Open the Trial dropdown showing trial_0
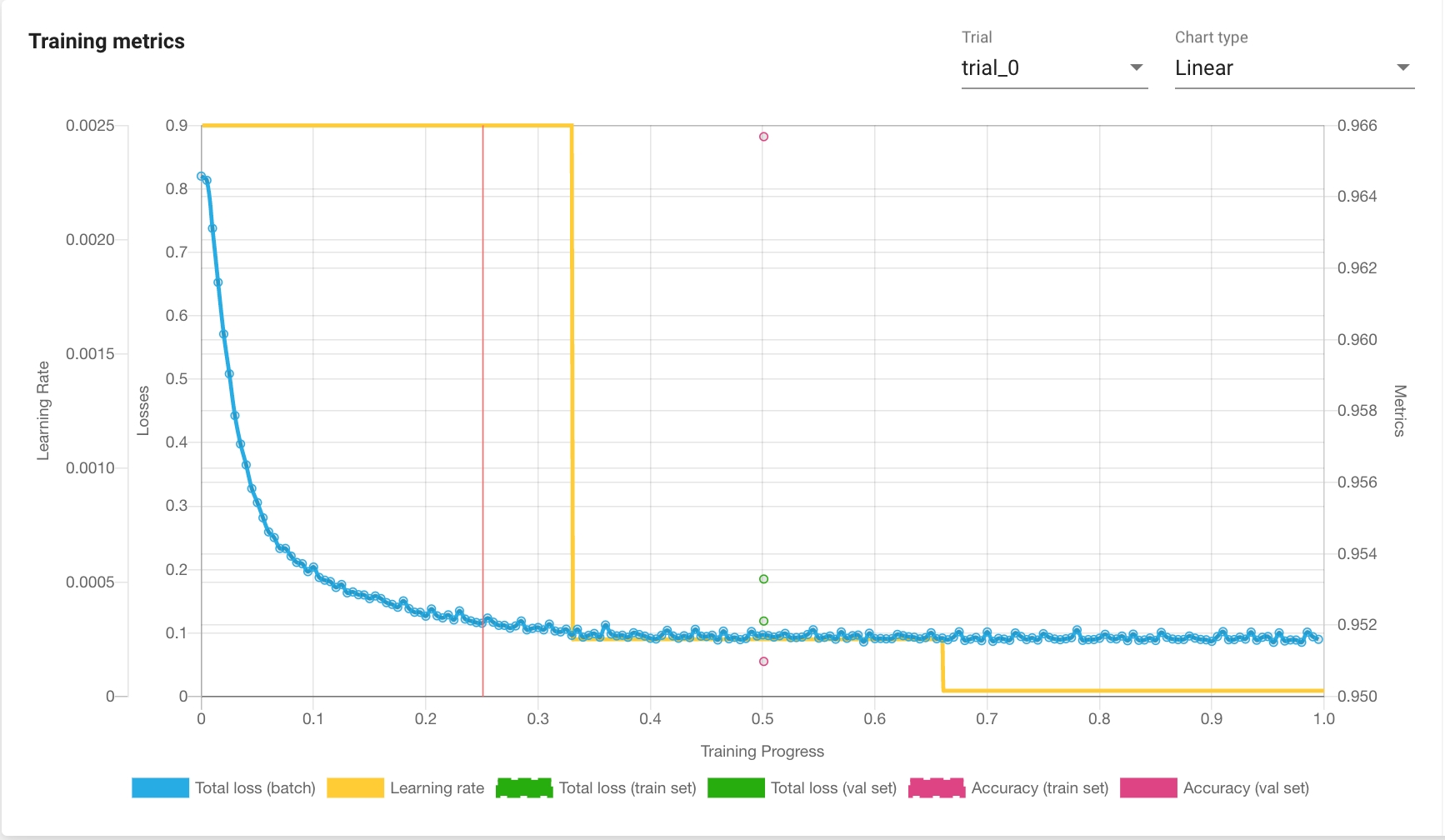 click(x=1042, y=68)
